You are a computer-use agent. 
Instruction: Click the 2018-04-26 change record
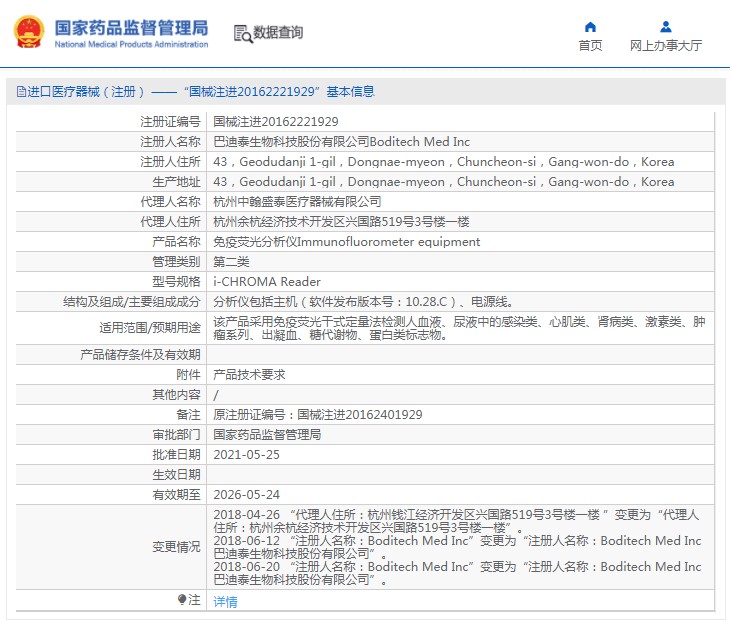456,521
